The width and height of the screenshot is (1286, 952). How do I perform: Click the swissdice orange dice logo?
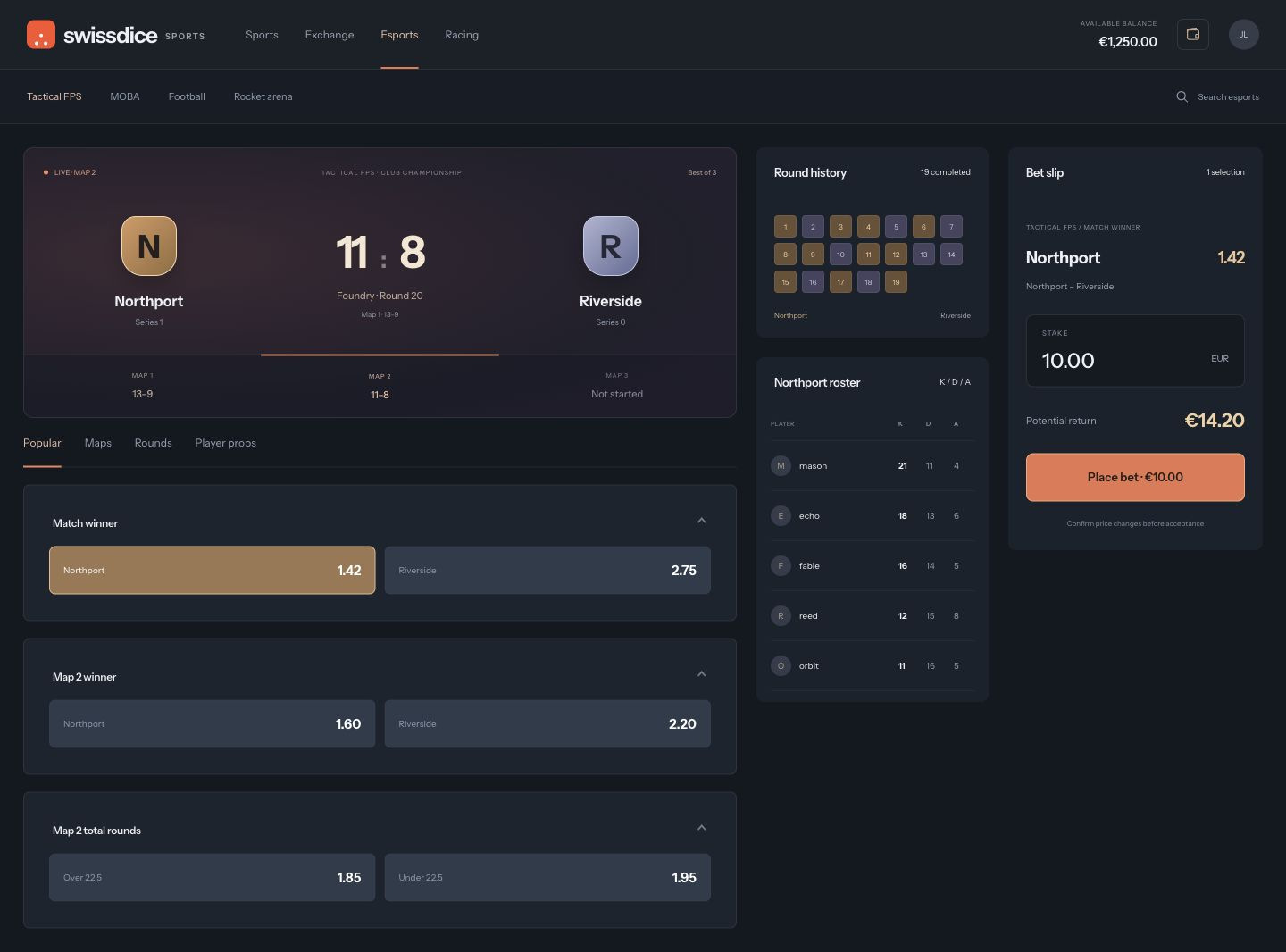(41, 35)
